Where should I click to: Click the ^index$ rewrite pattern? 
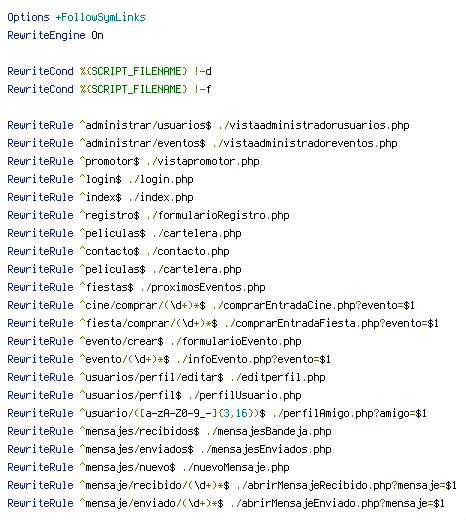pos(100,197)
